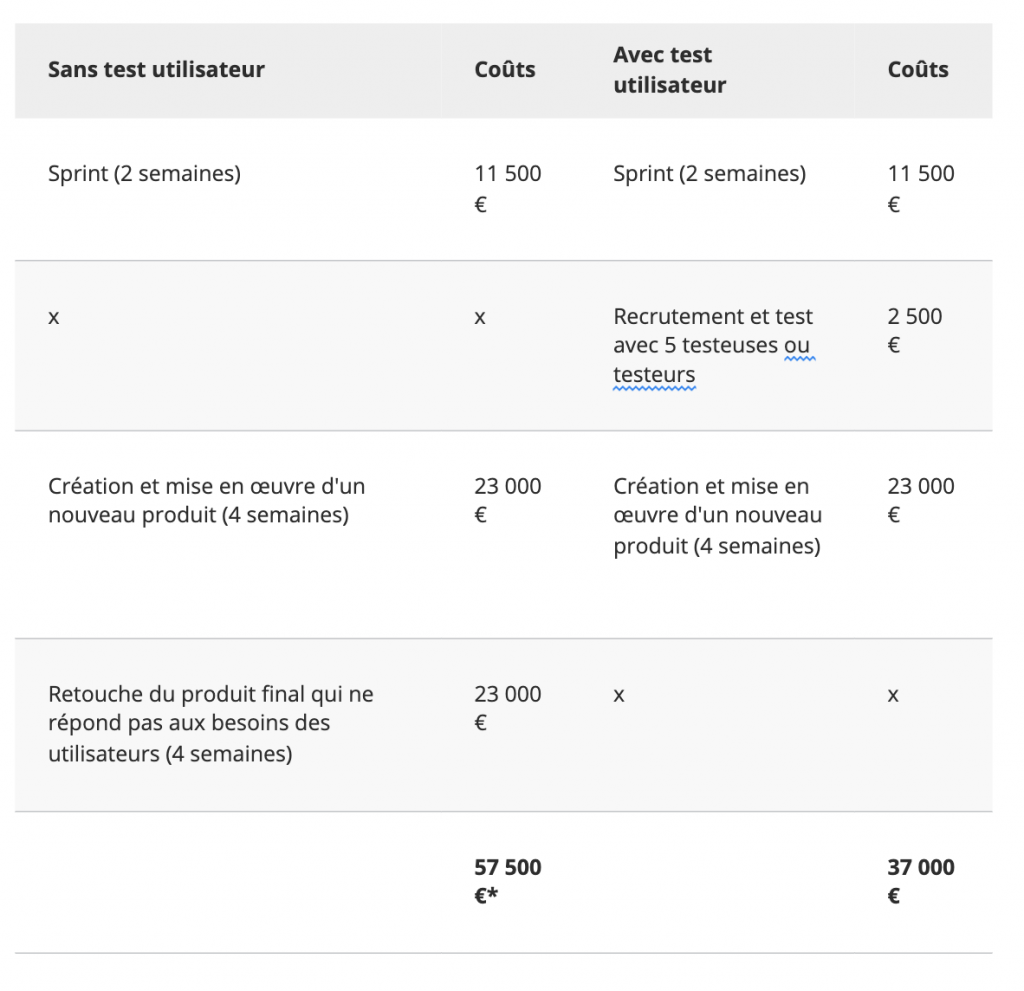Viewport: 1024px width, 991px height.
Task: Select the left 'Sprint (2 semaines)' cell
Action: coord(144,174)
